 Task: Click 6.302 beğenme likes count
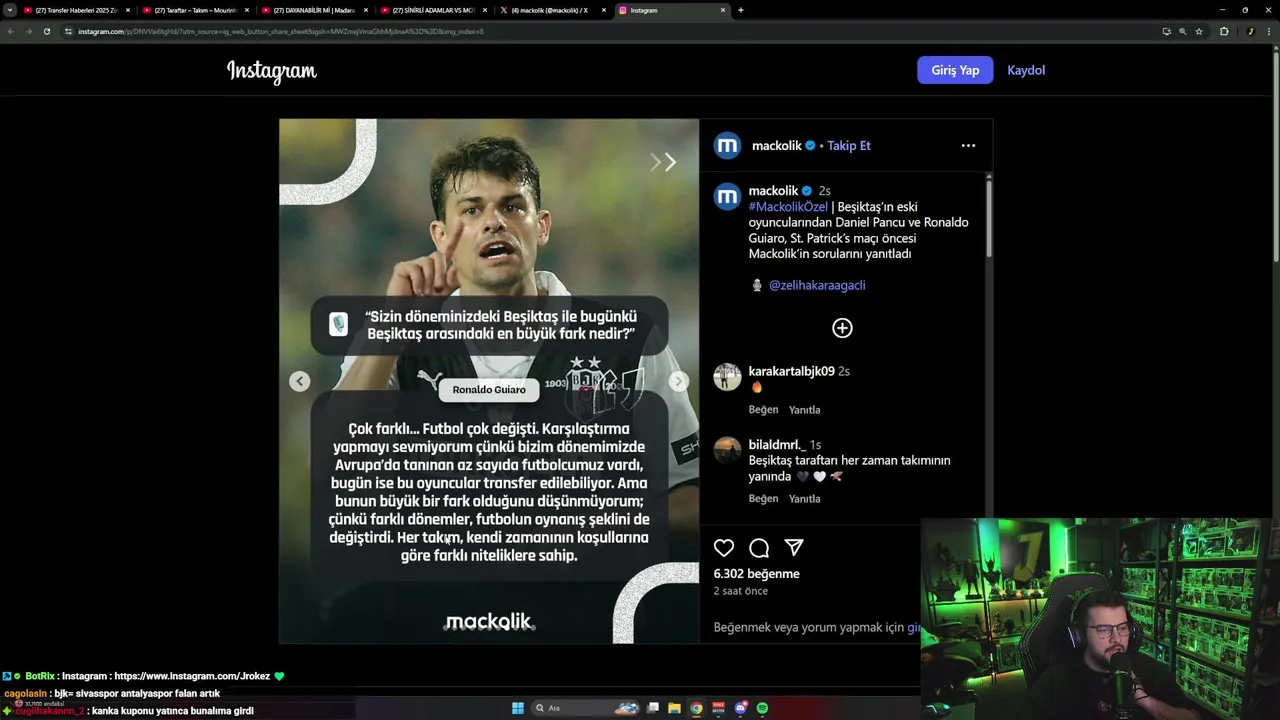(756, 574)
